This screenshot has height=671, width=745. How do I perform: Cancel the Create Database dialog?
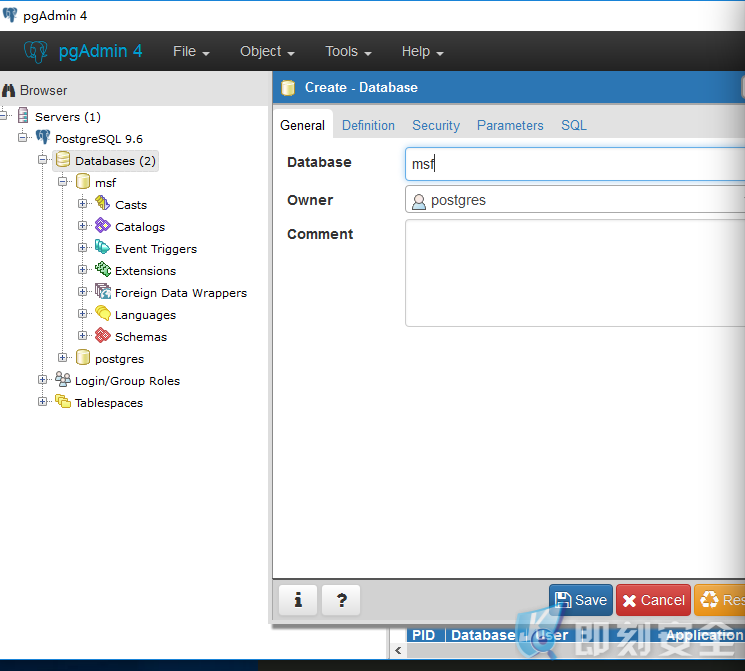click(x=653, y=600)
